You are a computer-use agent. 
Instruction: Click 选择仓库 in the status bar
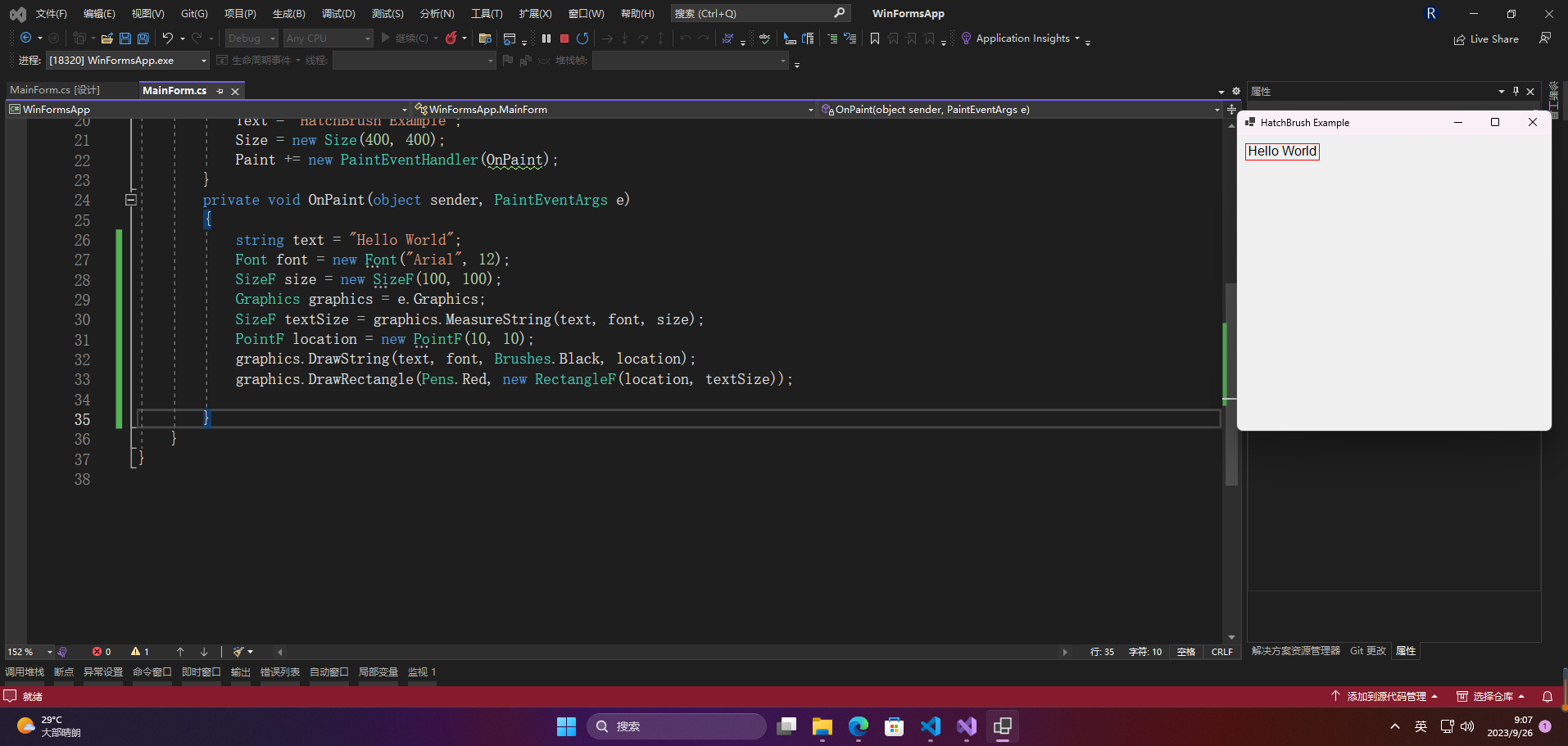click(x=1490, y=696)
